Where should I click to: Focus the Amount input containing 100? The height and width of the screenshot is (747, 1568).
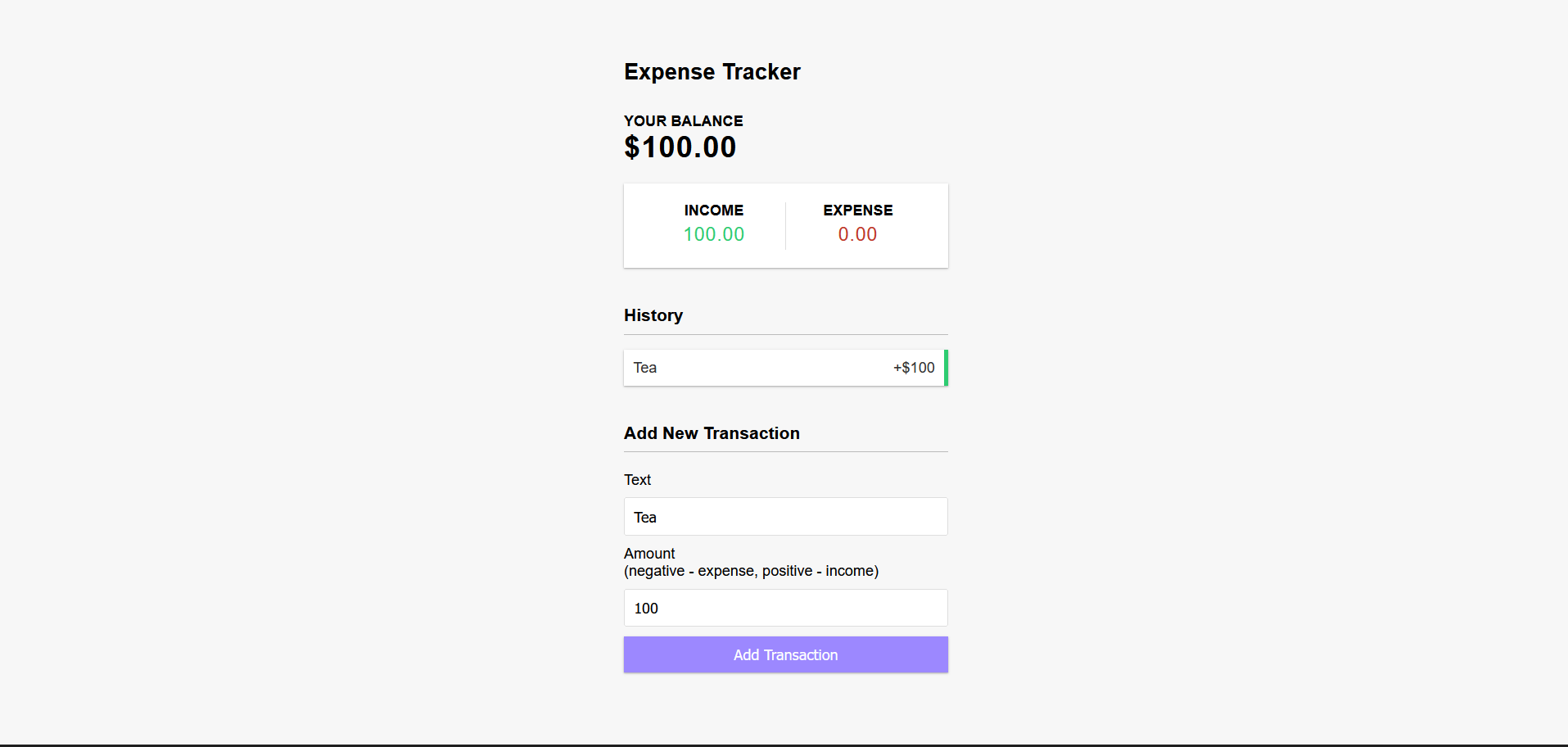(785, 608)
